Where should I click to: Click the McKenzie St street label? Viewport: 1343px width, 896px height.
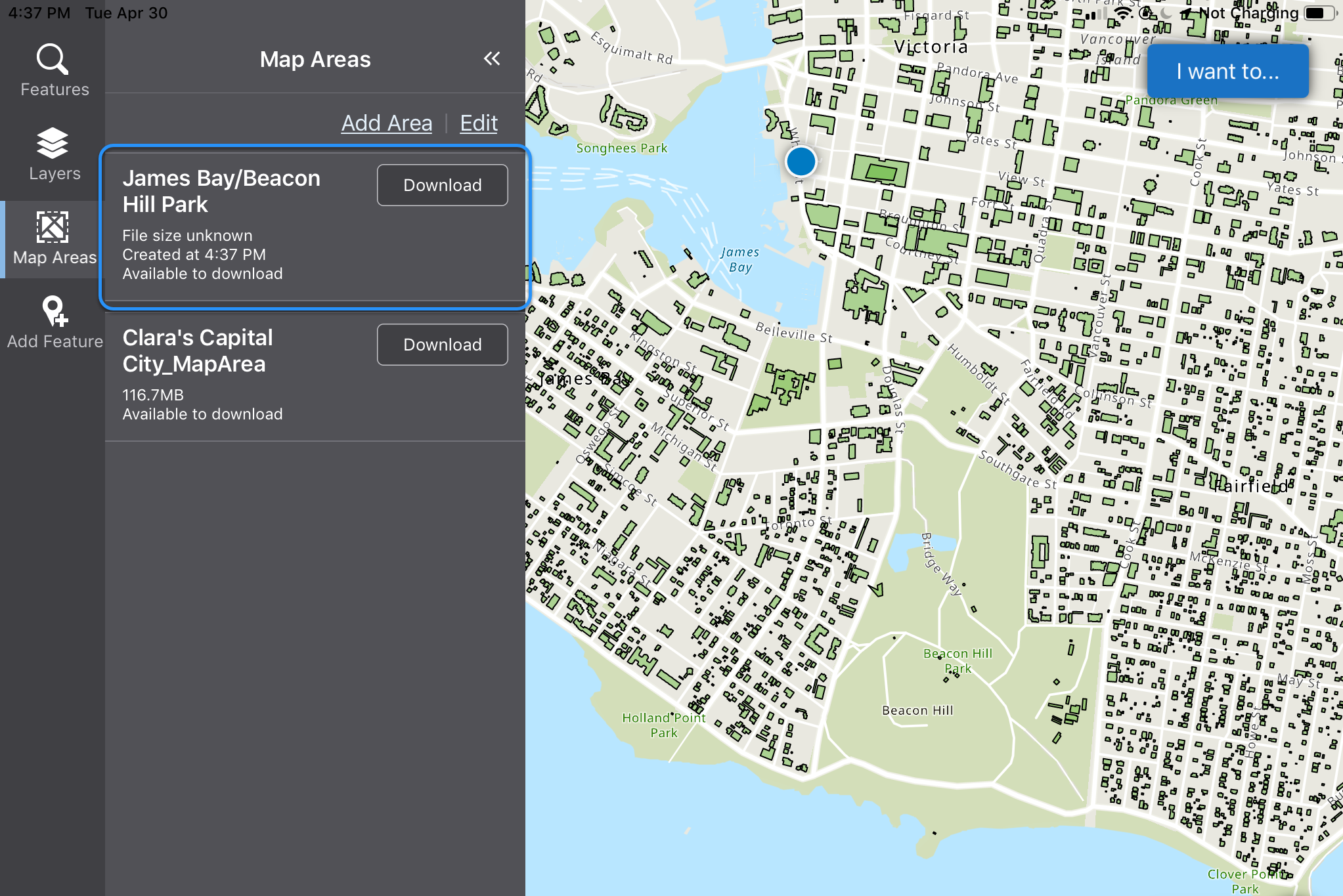pyautogui.click(x=1229, y=561)
